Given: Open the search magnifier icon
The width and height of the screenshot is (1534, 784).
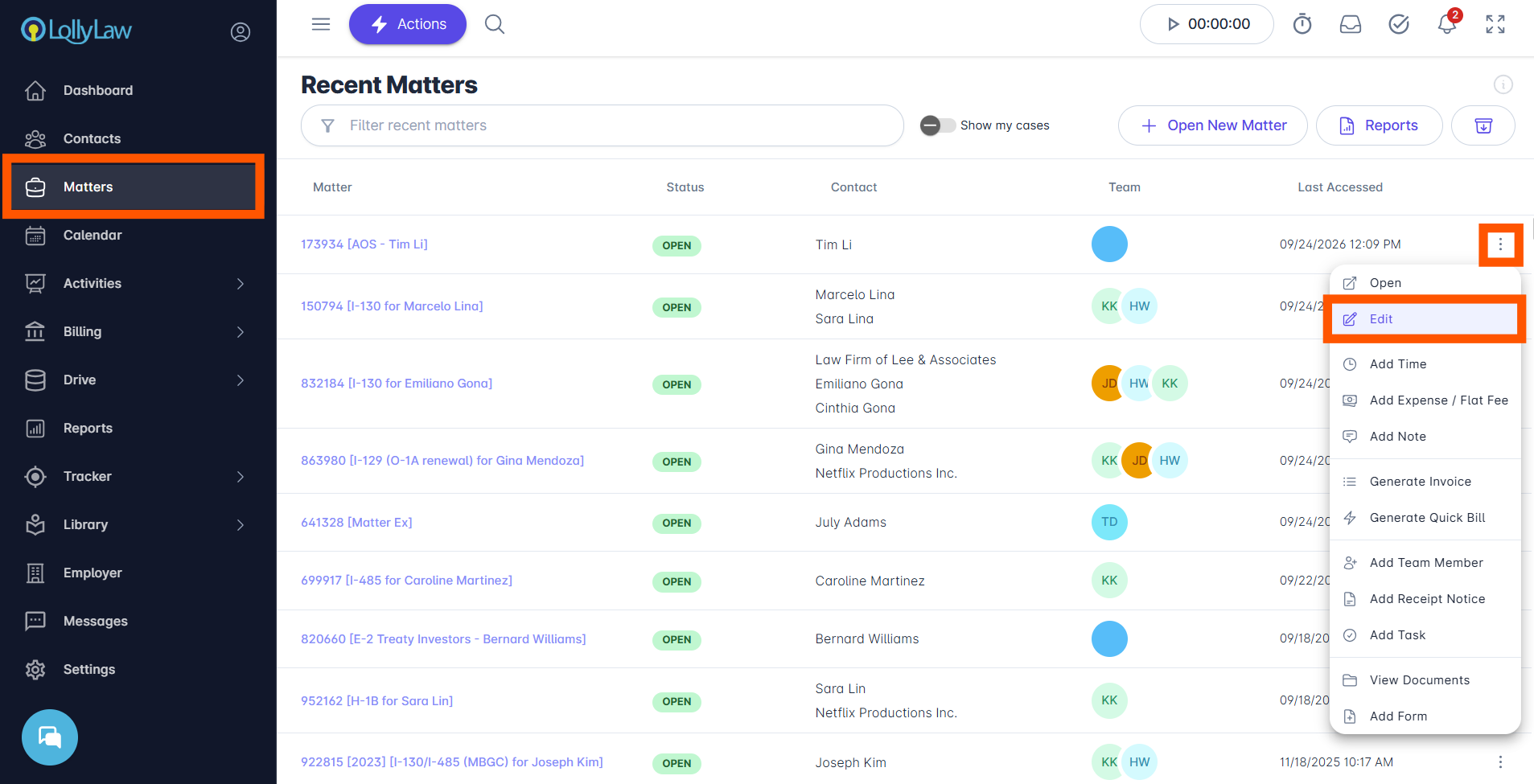Looking at the screenshot, I should [495, 24].
